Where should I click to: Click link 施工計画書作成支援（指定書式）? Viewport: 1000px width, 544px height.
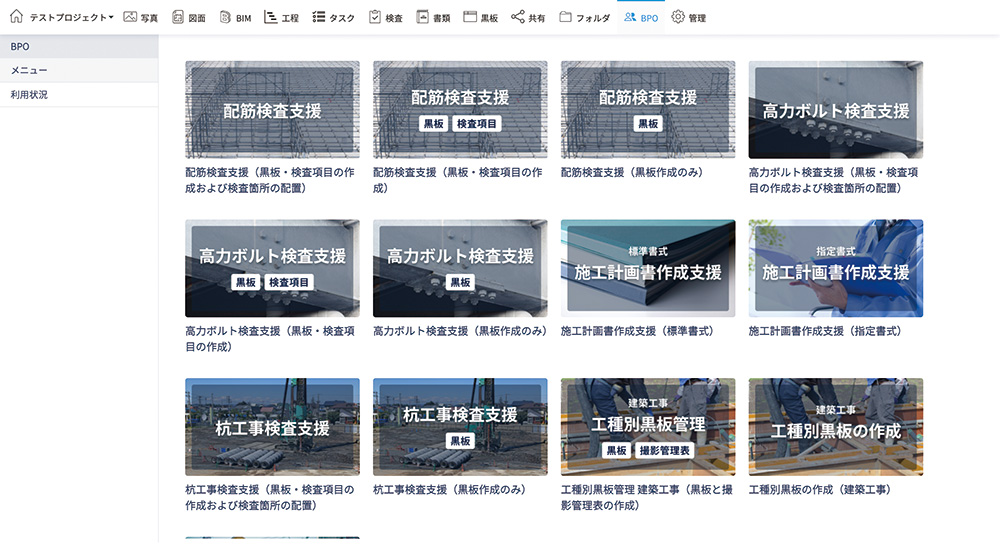(825, 331)
